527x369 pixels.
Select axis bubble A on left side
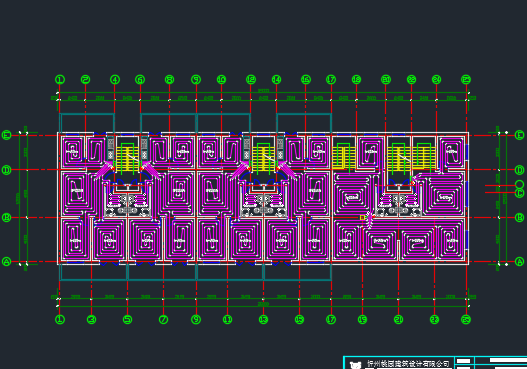tap(6, 261)
